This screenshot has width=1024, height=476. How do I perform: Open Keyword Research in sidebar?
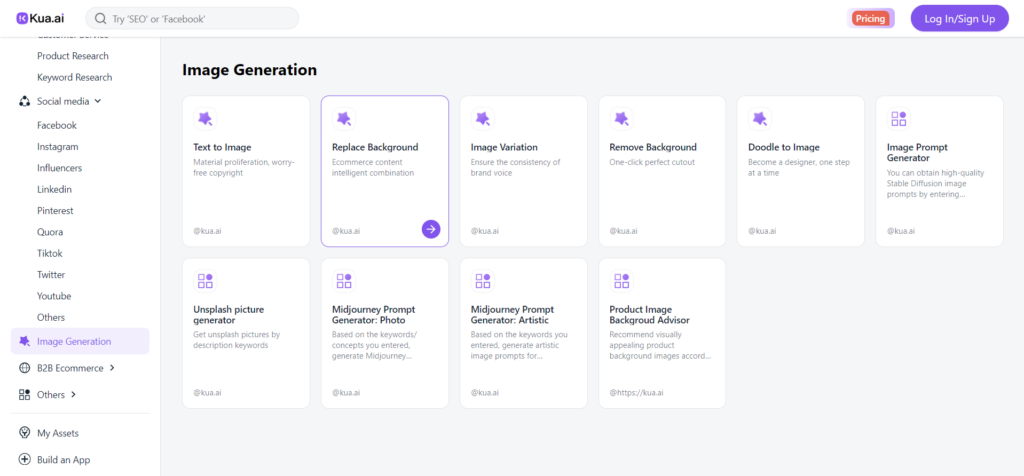74,77
